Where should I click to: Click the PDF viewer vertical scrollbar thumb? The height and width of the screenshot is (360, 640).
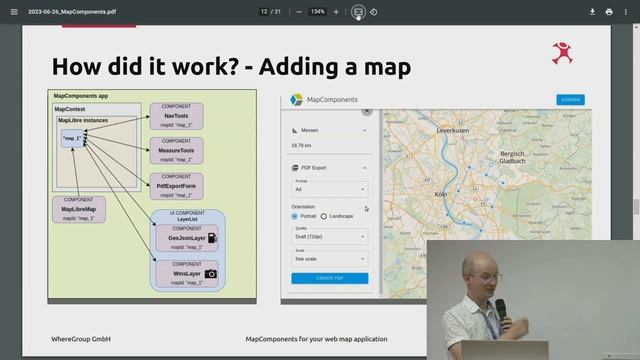[x=636, y=207]
